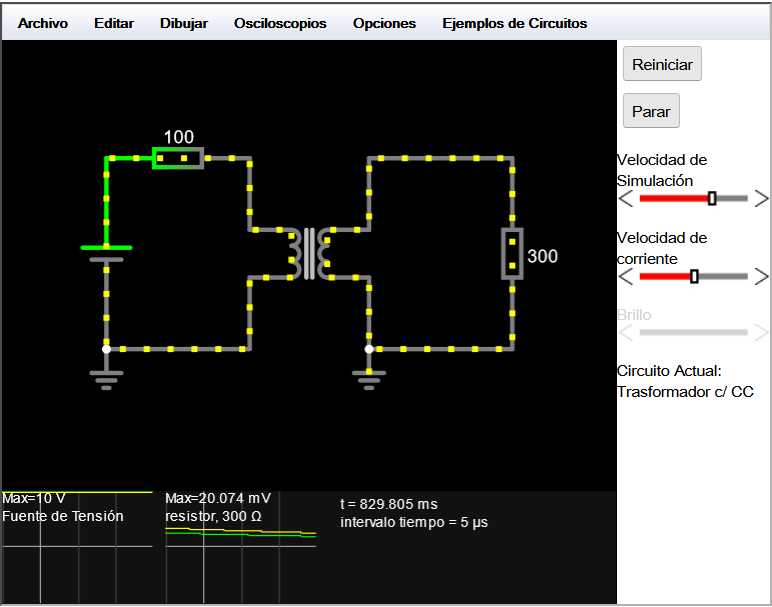Click the Trasformador c/ CC circuit name
772x607 pixels.
[x=685, y=392]
